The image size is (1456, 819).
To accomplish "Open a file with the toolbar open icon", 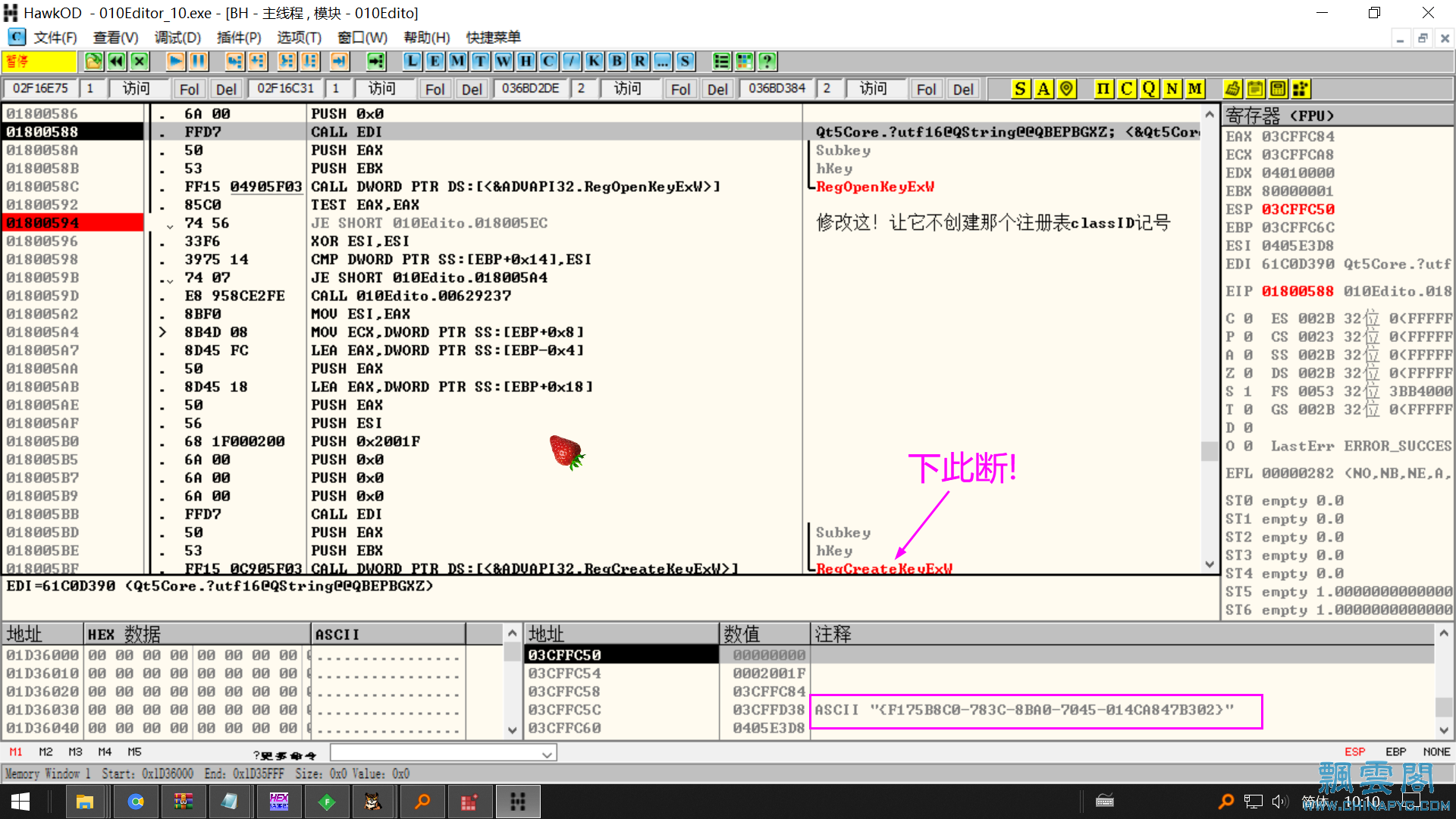I will 93,61.
